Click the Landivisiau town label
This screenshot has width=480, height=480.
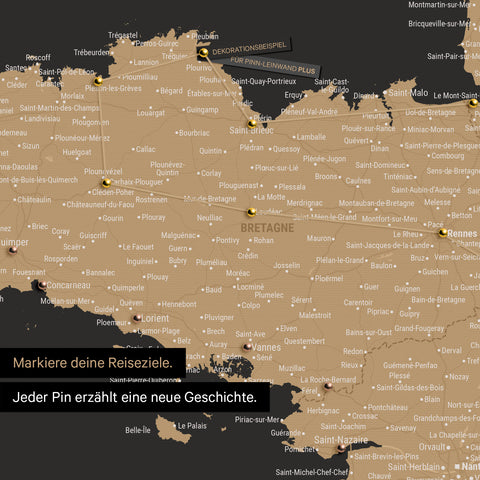click(42, 119)
